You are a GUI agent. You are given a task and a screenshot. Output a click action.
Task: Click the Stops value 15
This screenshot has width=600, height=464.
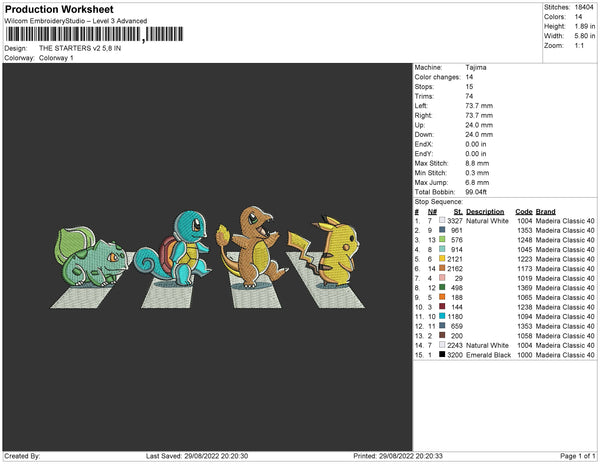pyautogui.click(x=469, y=86)
